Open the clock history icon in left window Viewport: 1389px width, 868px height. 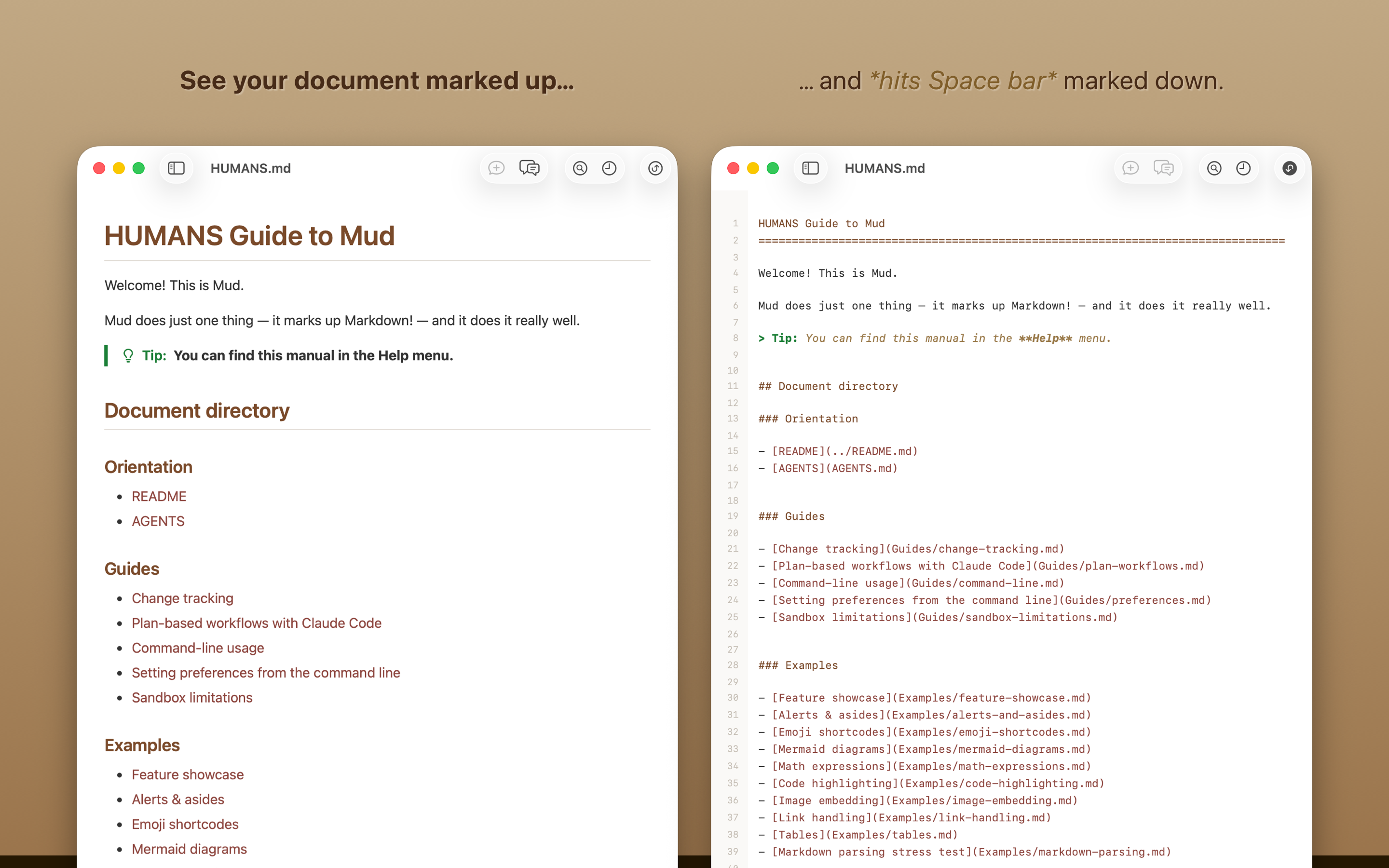609,168
